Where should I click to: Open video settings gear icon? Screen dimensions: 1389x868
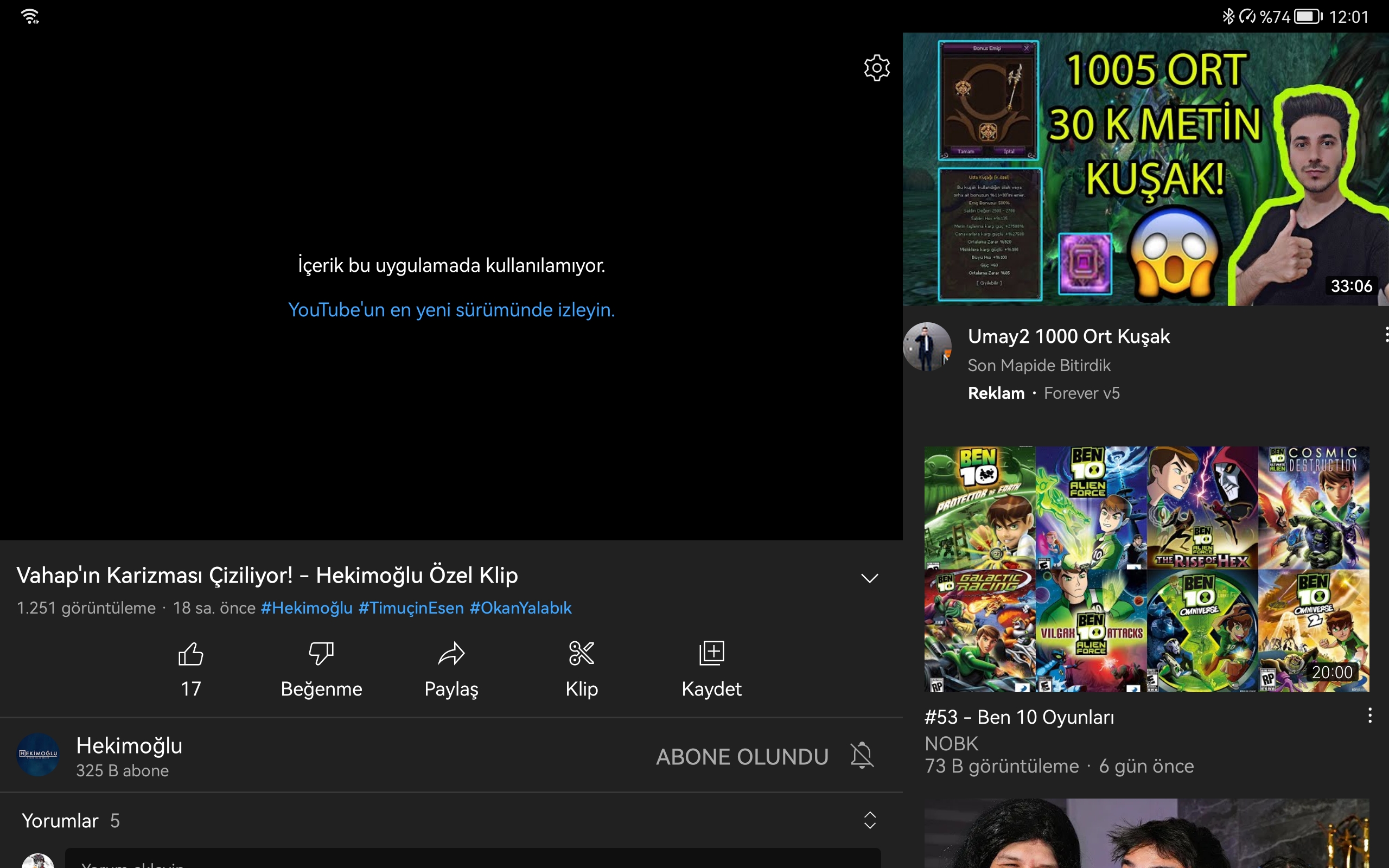click(x=876, y=68)
